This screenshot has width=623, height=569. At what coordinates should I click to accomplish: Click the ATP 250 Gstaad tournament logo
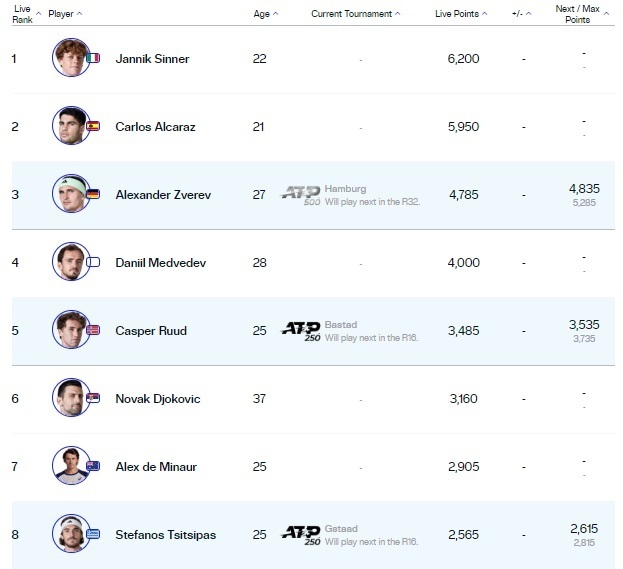tap(301, 534)
